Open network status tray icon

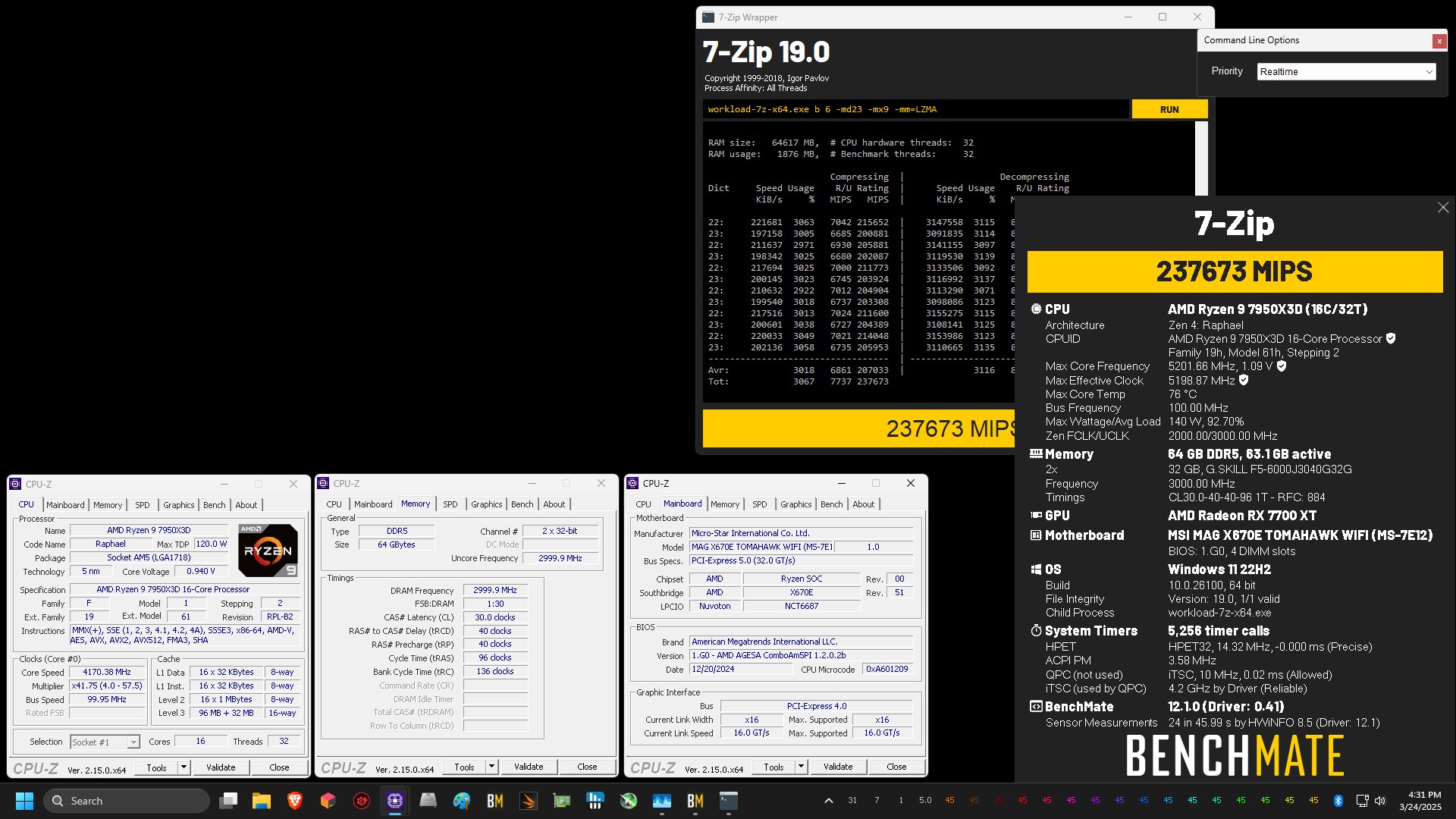click(x=1362, y=801)
